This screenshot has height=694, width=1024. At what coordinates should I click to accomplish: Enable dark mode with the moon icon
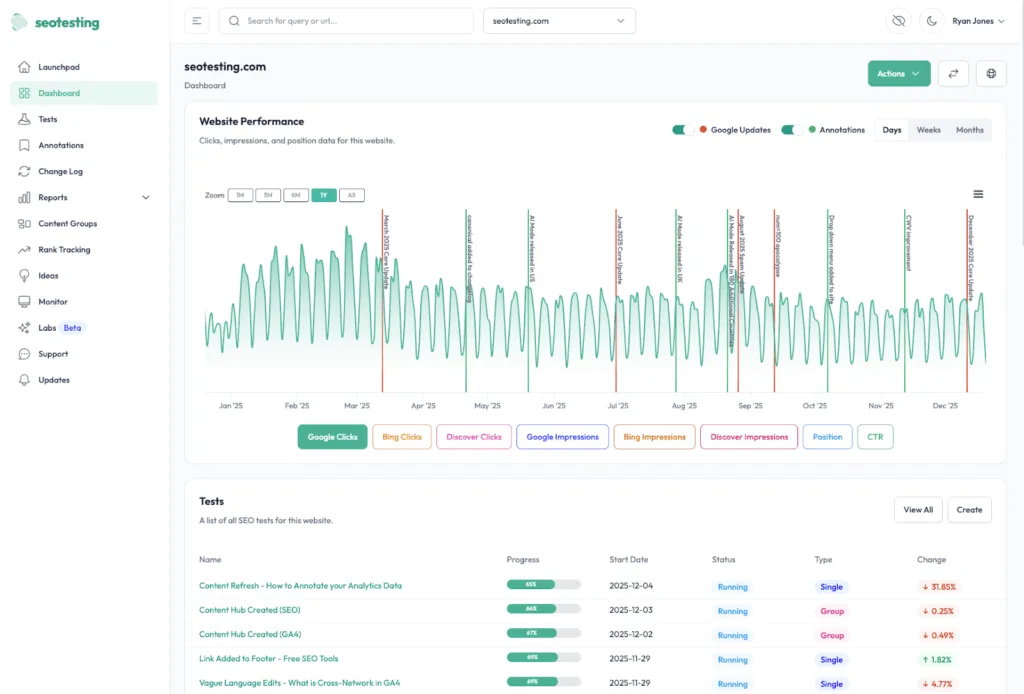[931, 20]
